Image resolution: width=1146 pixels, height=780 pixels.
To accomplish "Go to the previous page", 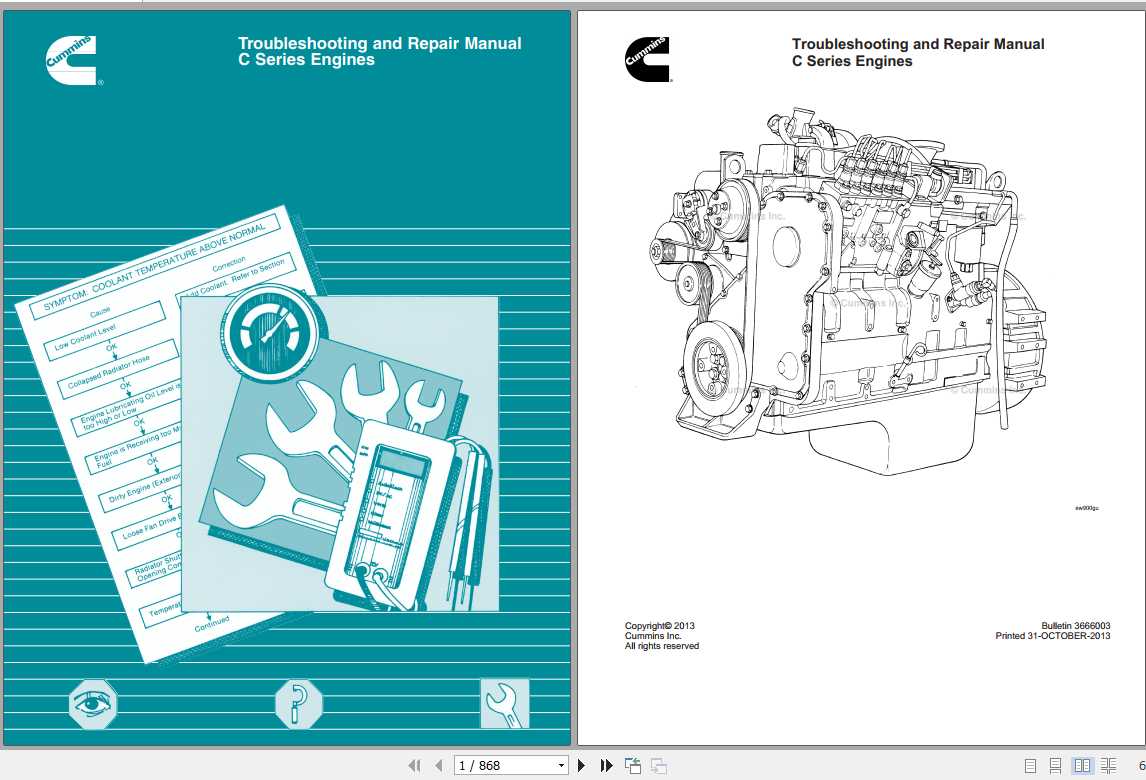I will (x=439, y=765).
